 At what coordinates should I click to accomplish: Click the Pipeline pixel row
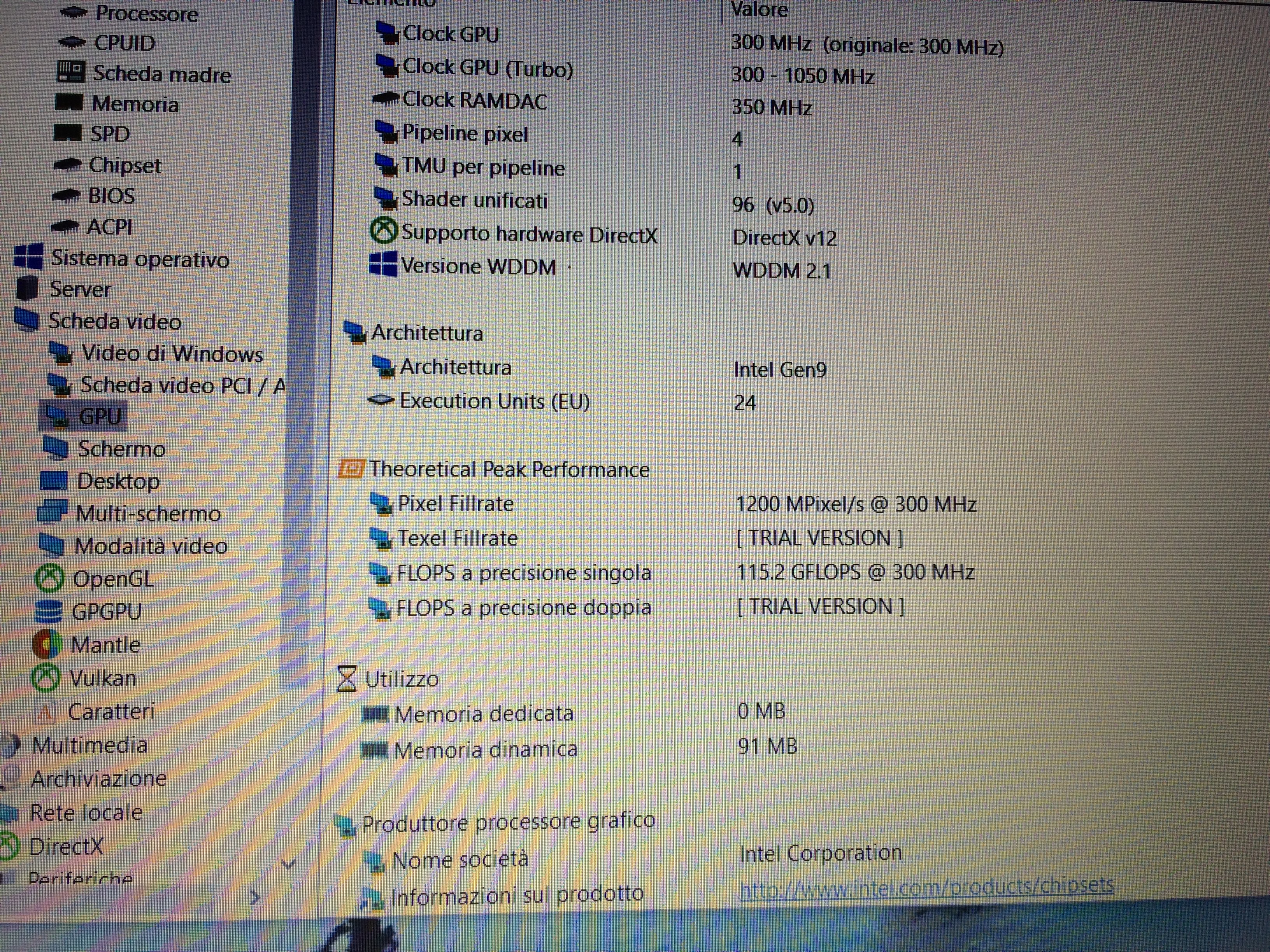tap(559, 135)
